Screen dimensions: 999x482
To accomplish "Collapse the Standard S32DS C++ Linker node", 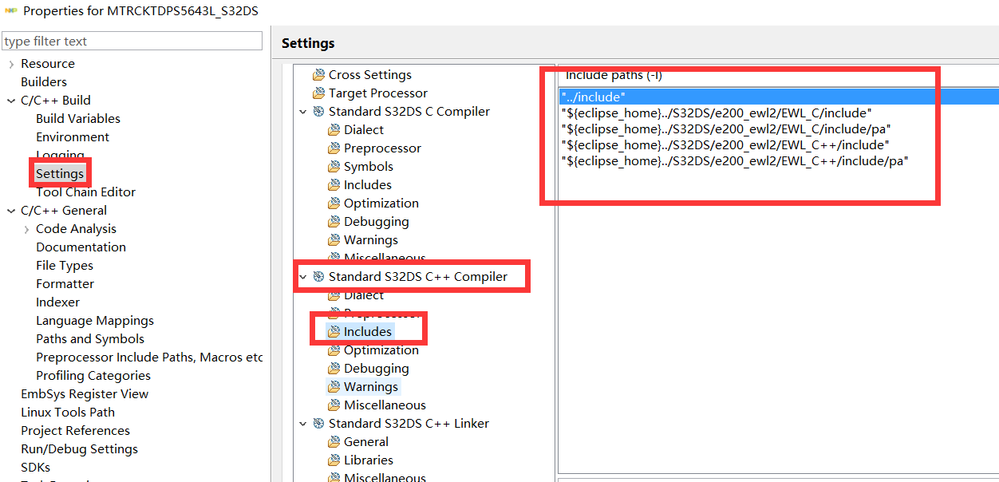I will coord(303,424).
